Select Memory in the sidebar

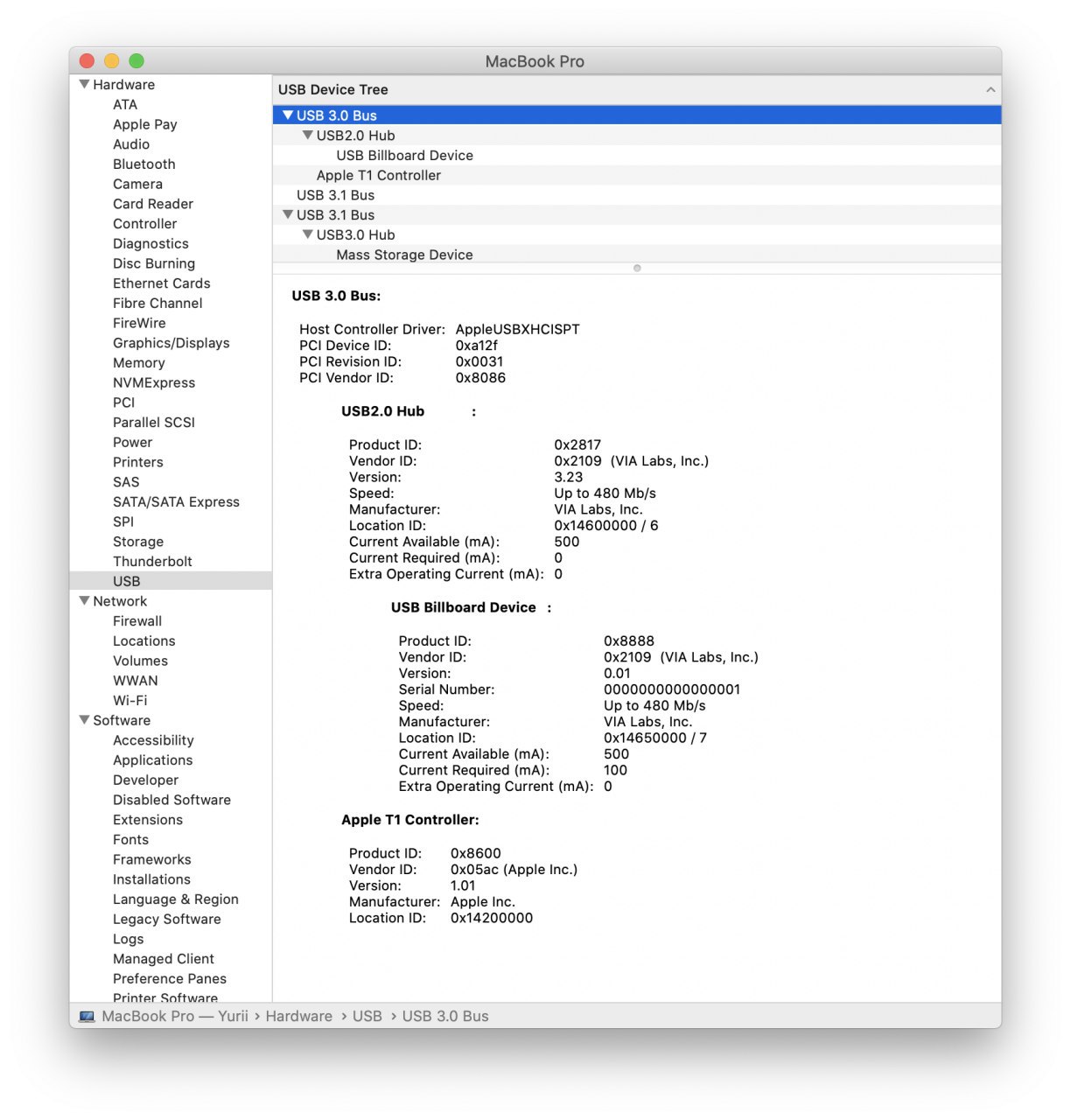[x=138, y=363]
